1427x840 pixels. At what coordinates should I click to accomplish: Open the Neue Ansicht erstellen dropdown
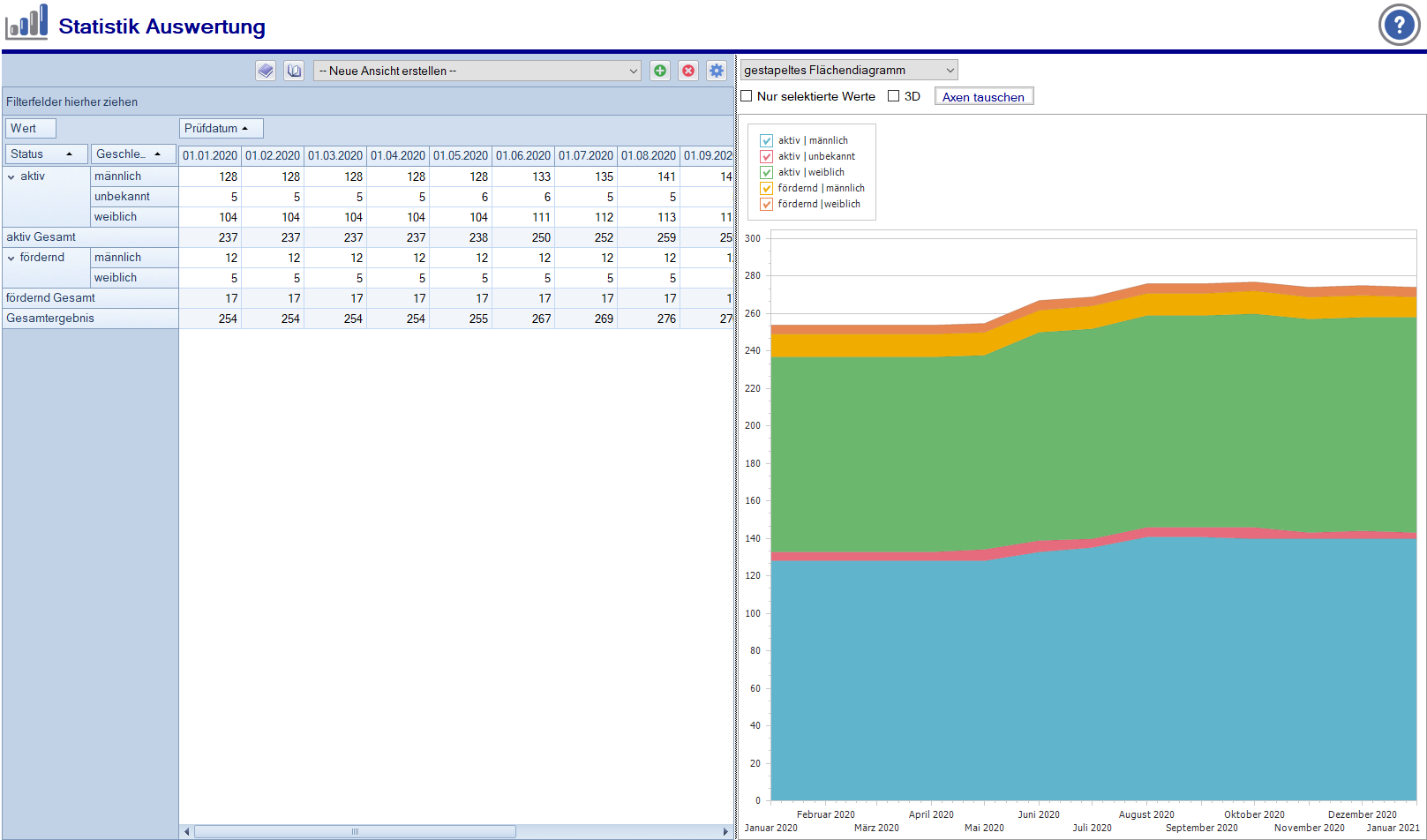pos(477,71)
